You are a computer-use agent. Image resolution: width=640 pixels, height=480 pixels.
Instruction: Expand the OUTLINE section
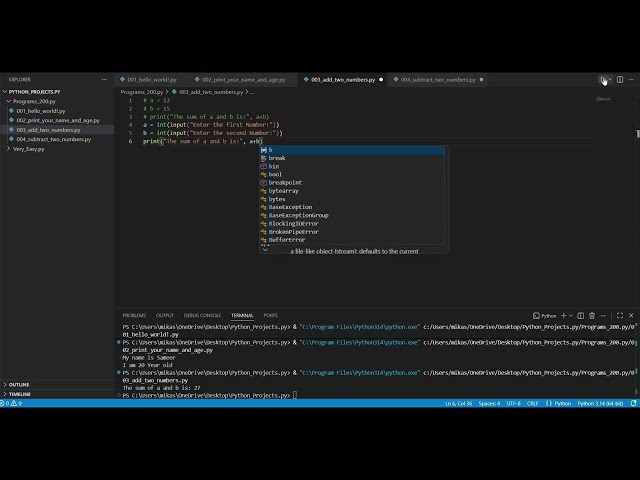(x=57, y=384)
